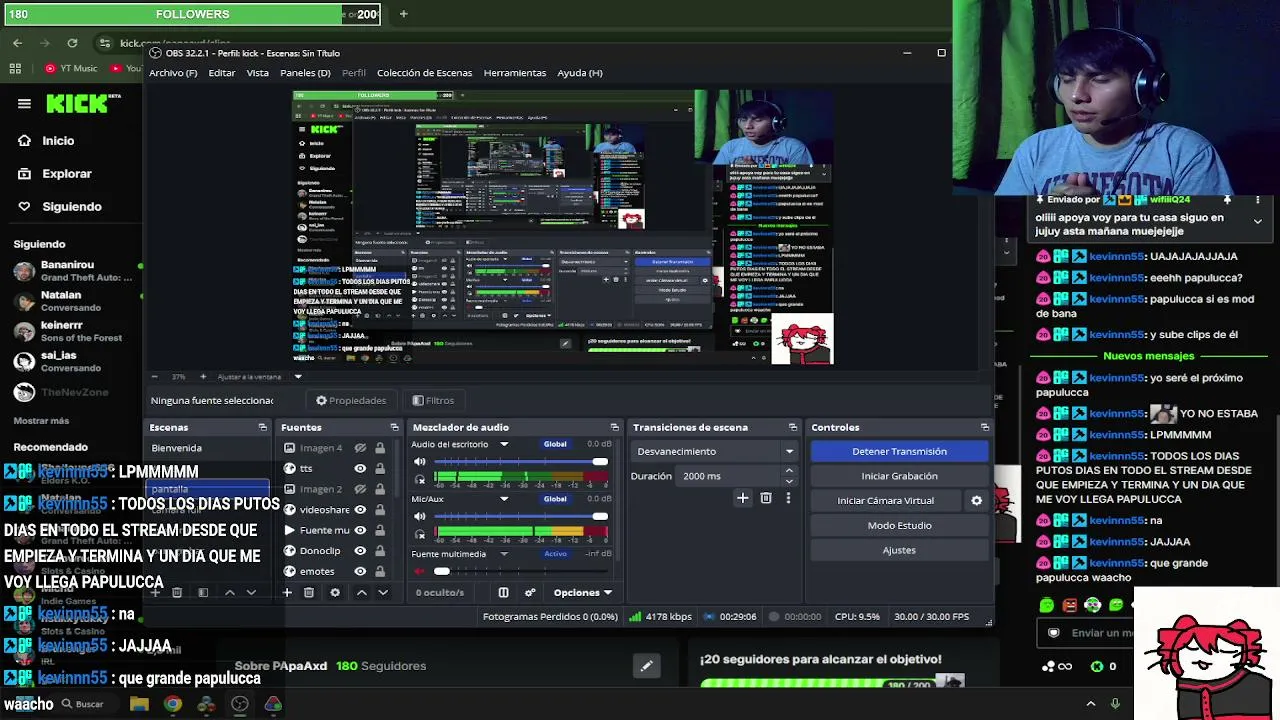Add a scene transition with plus icon

pyautogui.click(x=742, y=498)
